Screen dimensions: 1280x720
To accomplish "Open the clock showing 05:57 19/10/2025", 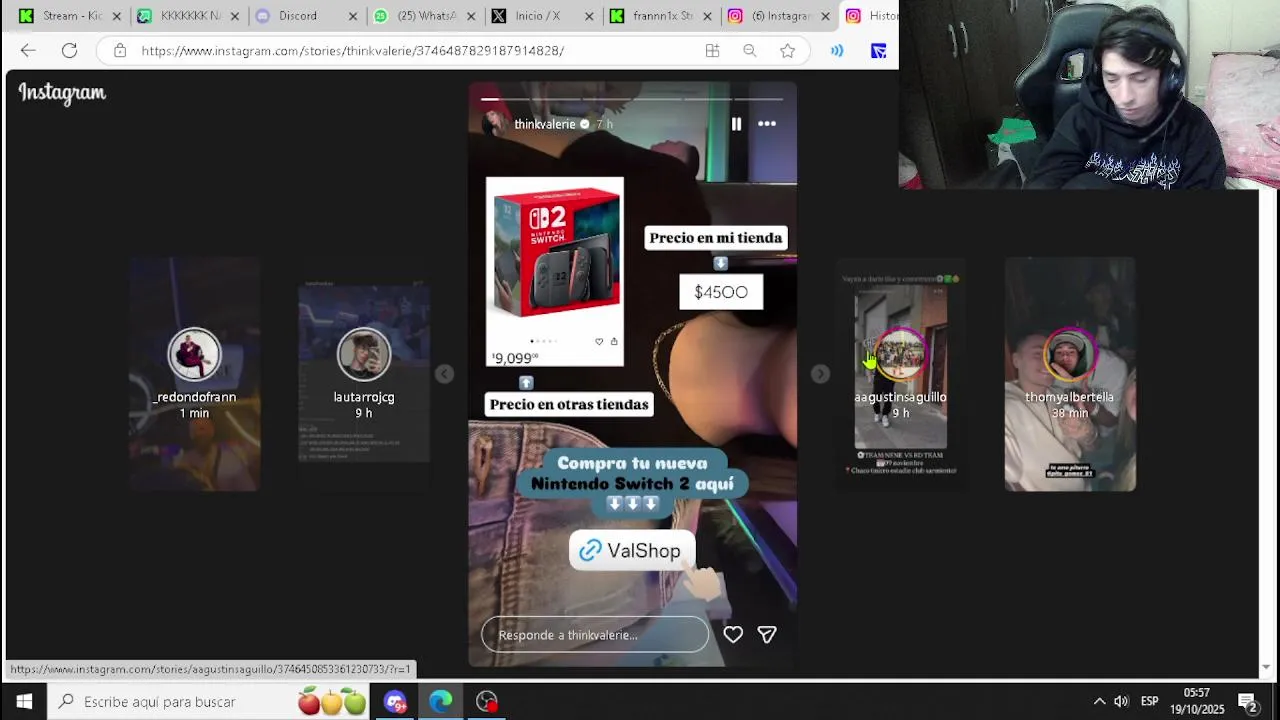I will [x=1197, y=701].
